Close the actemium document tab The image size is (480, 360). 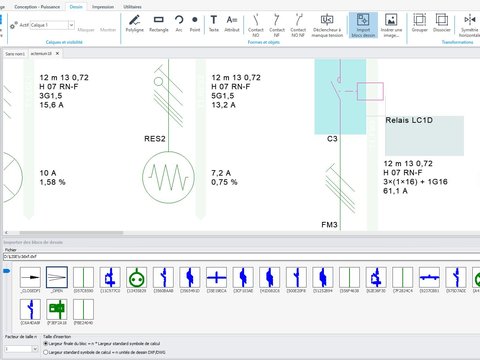[x=57, y=53]
